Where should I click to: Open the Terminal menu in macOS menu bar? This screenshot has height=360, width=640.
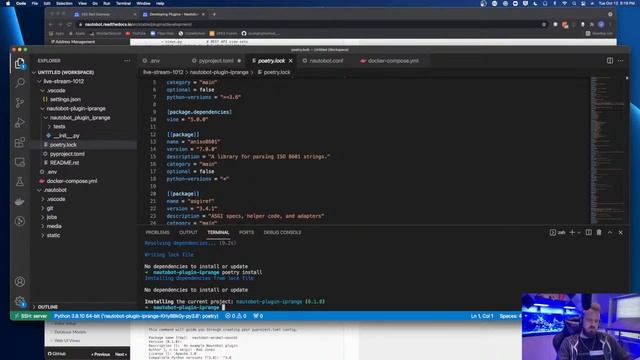point(123,3)
